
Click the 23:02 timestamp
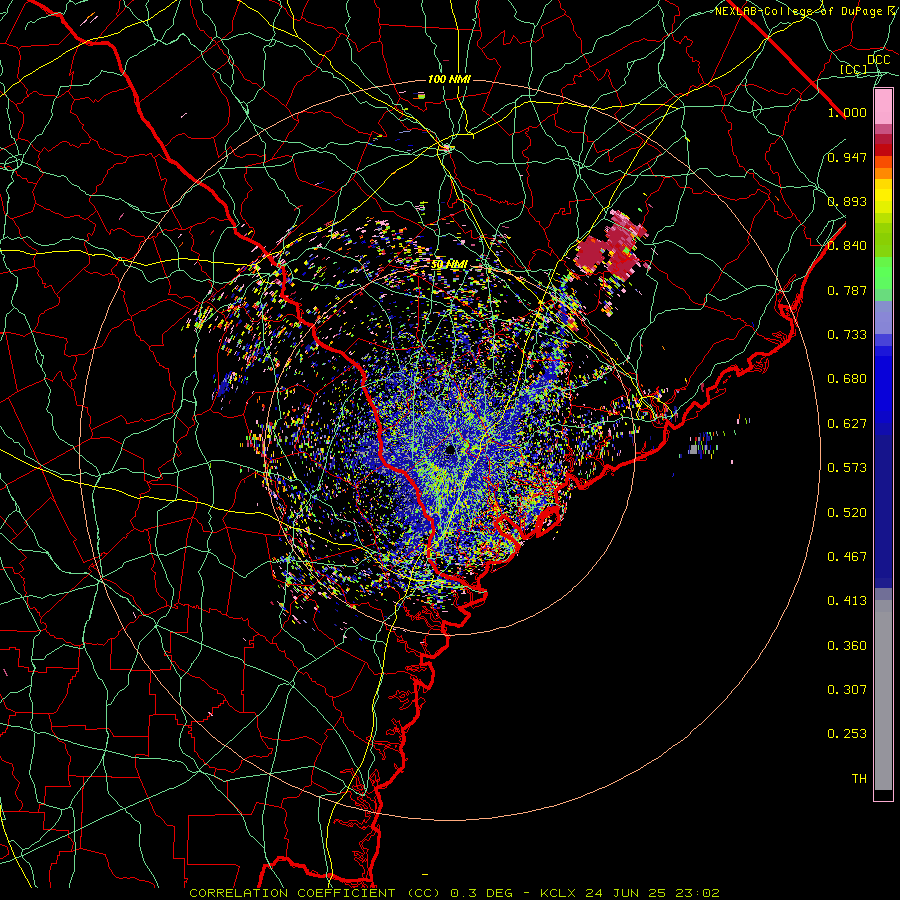tap(697, 893)
